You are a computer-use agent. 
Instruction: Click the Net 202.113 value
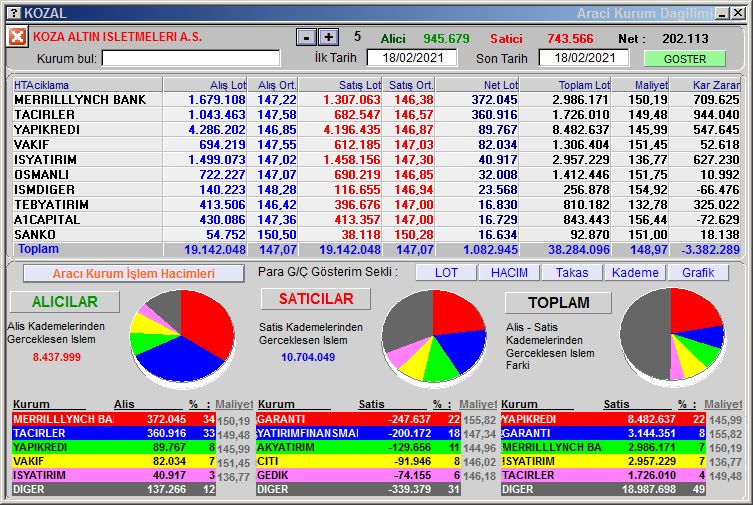(x=685, y=38)
